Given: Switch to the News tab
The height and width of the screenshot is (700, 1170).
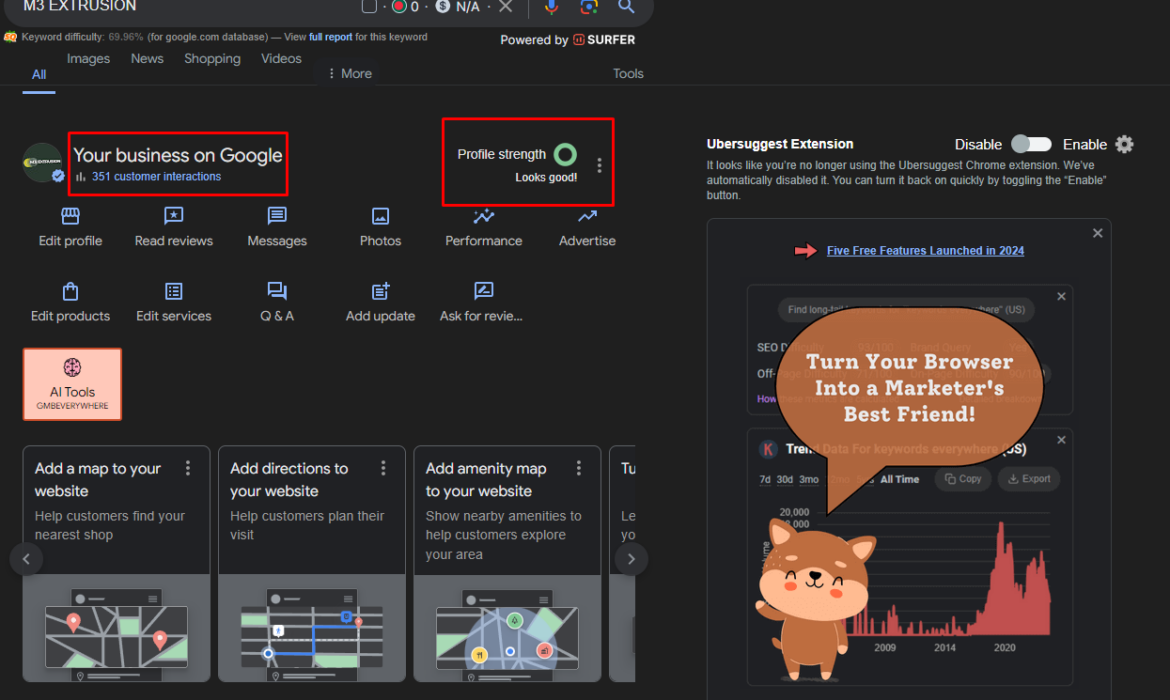Looking at the screenshot, I should tap(147, 58).
